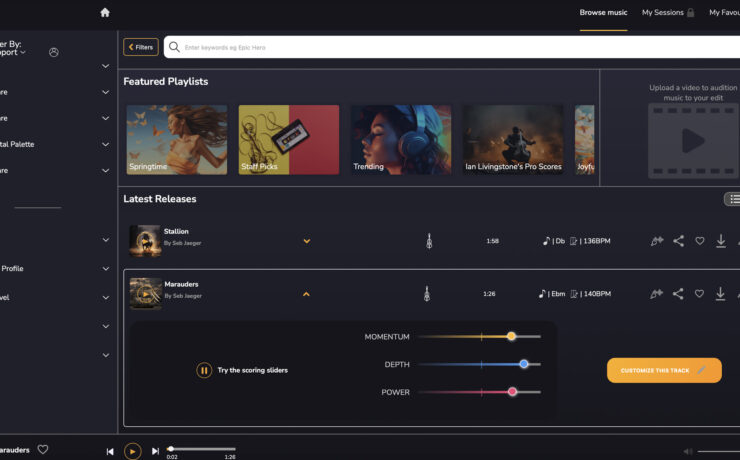Open the Trending playlist
The width and height of the screenshot is (740, 460).
(x=401, y=140)
